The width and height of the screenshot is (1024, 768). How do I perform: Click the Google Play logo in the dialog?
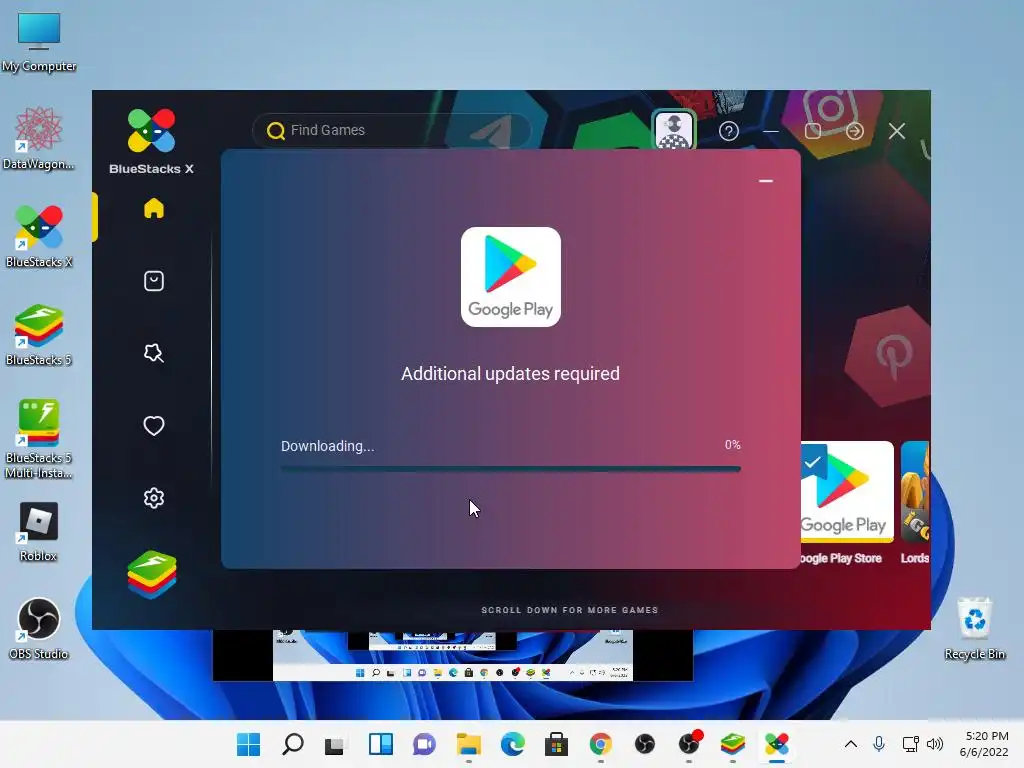click(511, 277)
